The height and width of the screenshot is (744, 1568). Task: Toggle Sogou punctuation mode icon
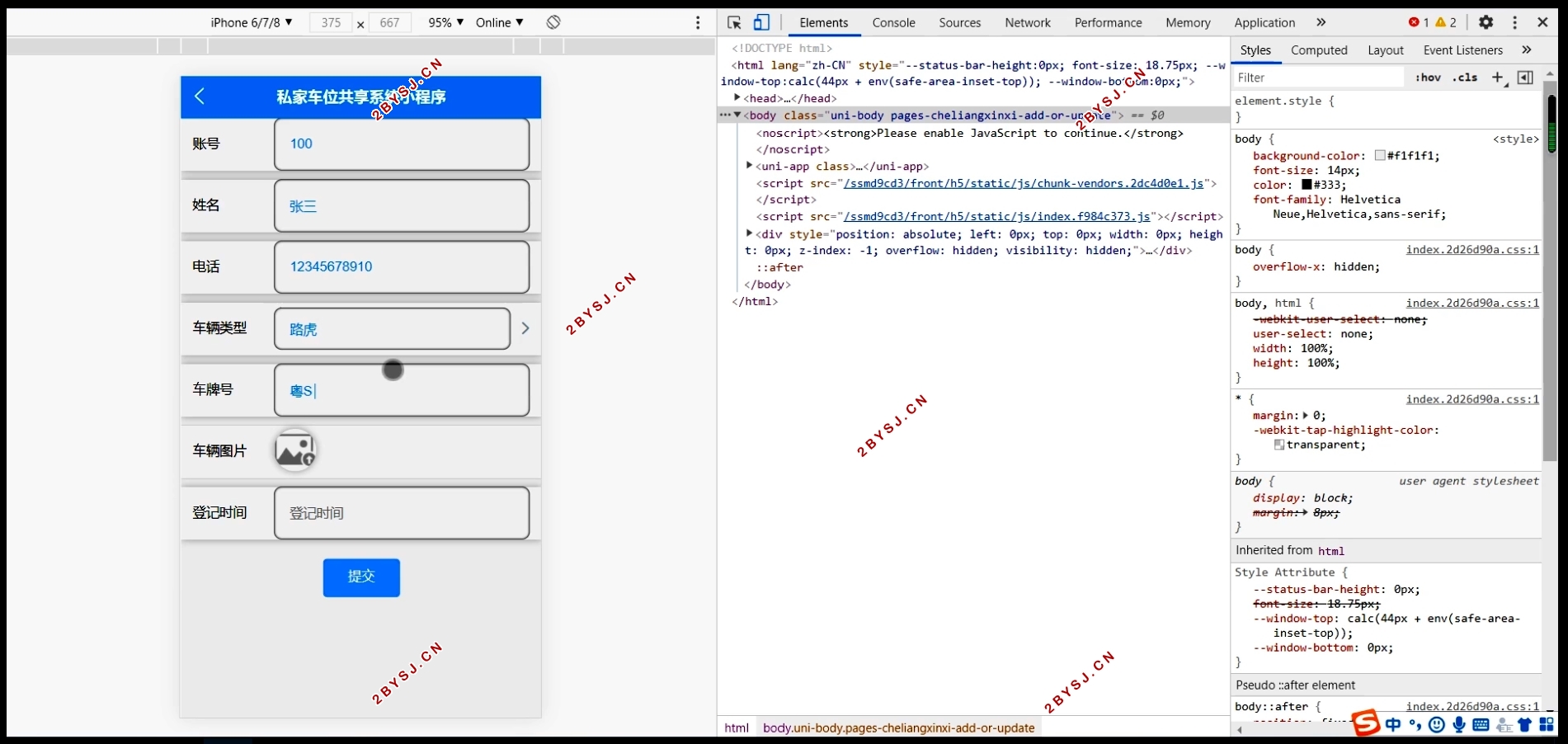tap(1415, 725)
